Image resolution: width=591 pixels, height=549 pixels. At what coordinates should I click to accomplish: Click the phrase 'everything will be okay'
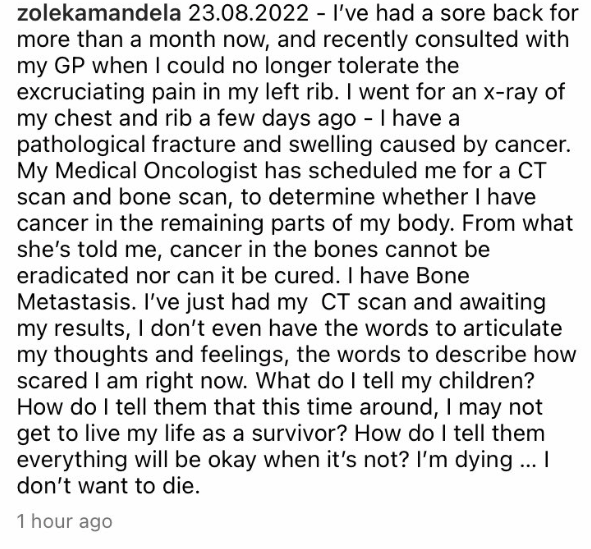coord(136,460)
